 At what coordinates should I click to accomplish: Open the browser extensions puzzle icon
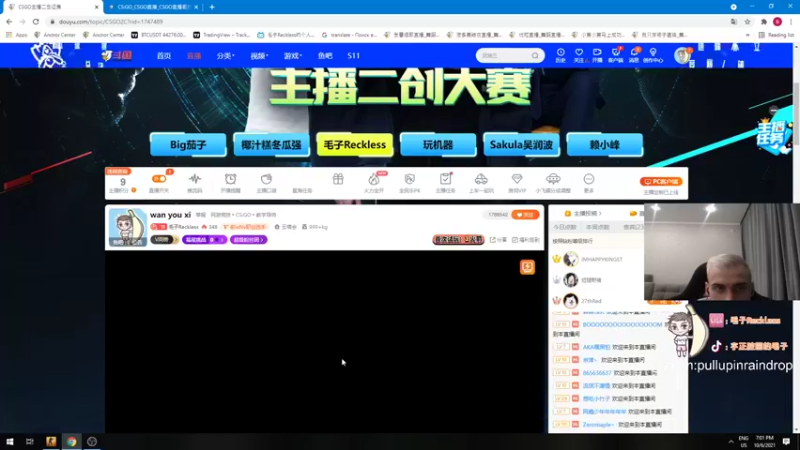pos(764,21)
